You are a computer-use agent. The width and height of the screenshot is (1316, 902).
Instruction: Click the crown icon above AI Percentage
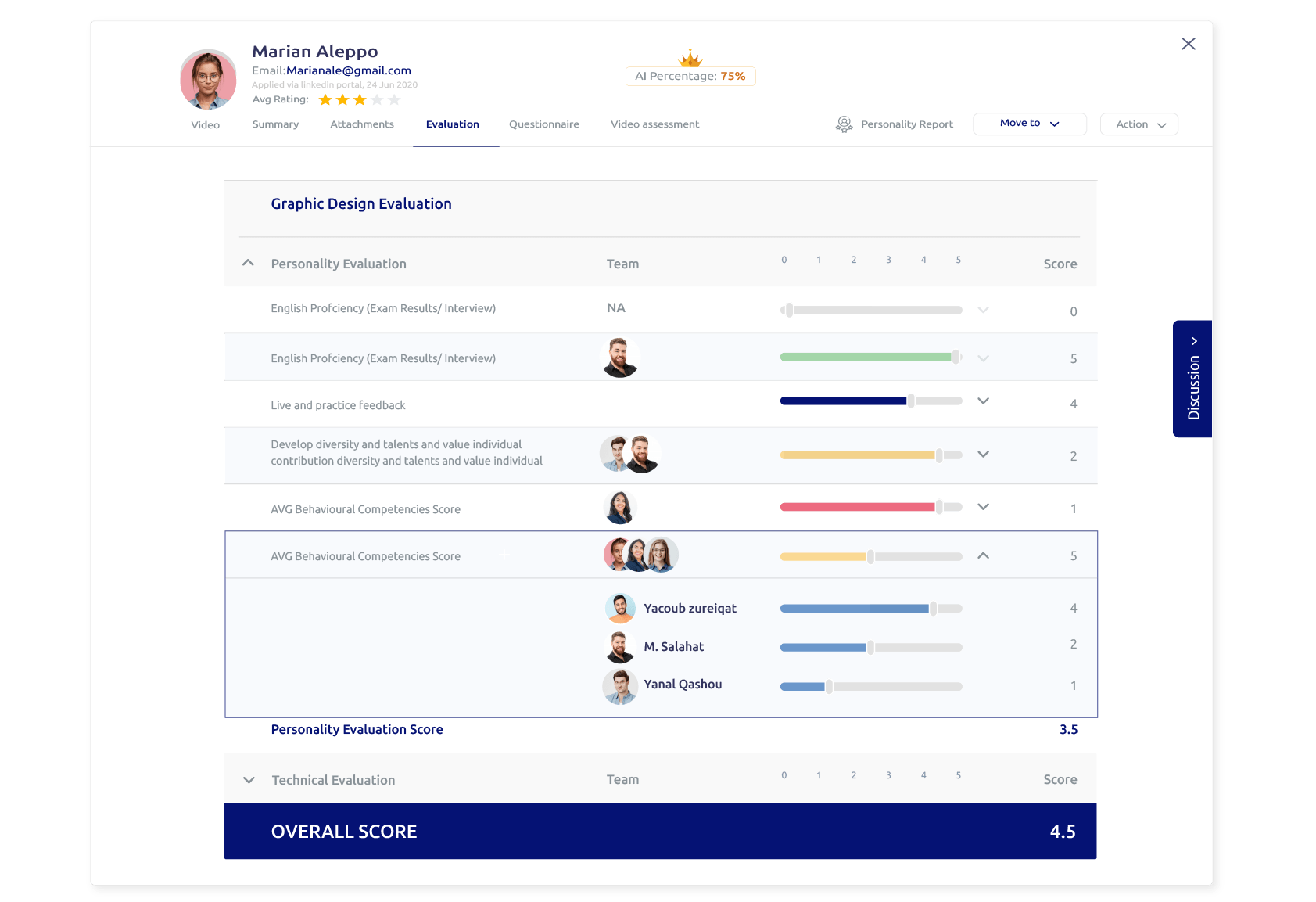tap(690, 59)
